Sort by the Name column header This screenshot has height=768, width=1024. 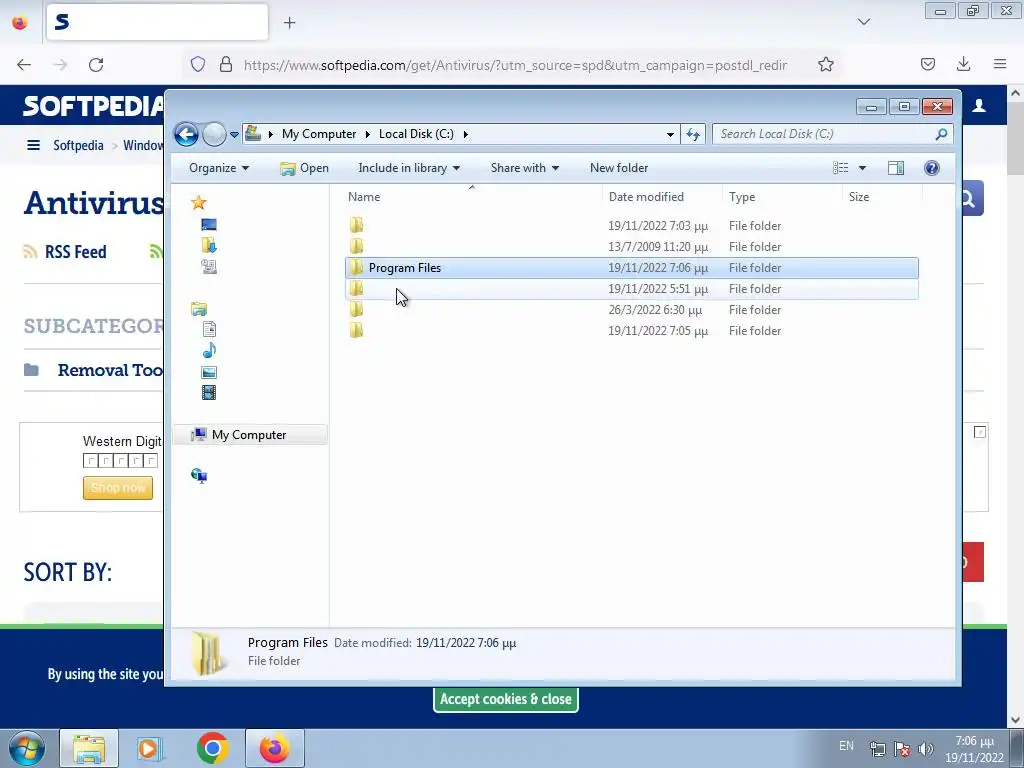[472, 197]
